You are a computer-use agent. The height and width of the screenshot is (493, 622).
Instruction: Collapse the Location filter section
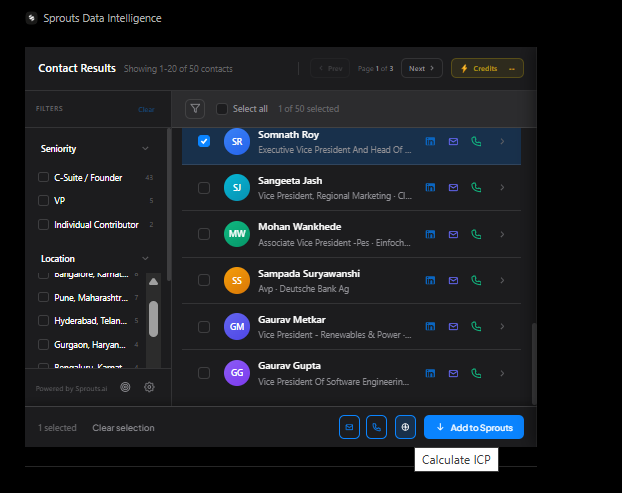pyautogui.click(x=145, y=258)
